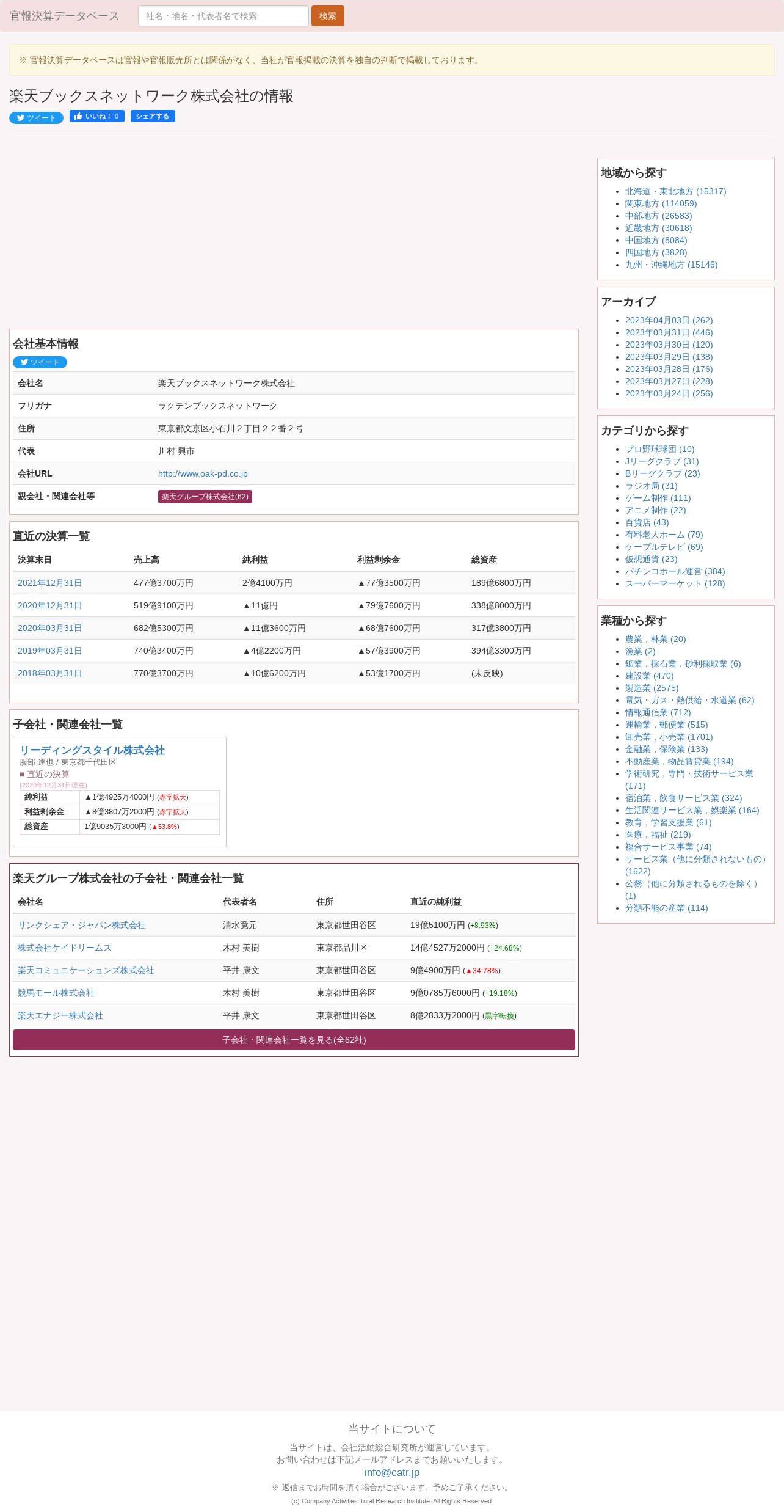Select 関東地方 (114059) region

[661, 203]
